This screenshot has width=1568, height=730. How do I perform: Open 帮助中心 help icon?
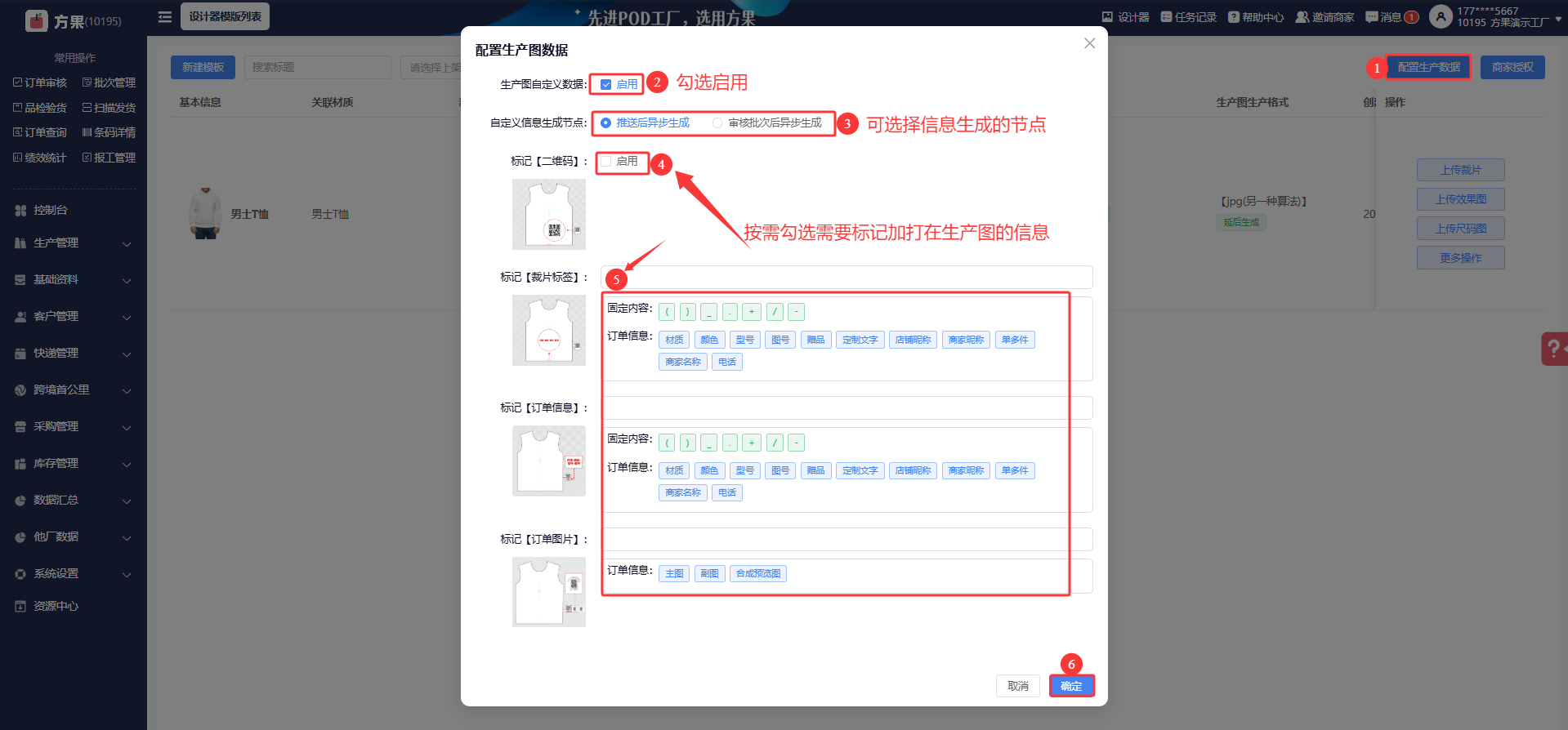[1234, 17]
